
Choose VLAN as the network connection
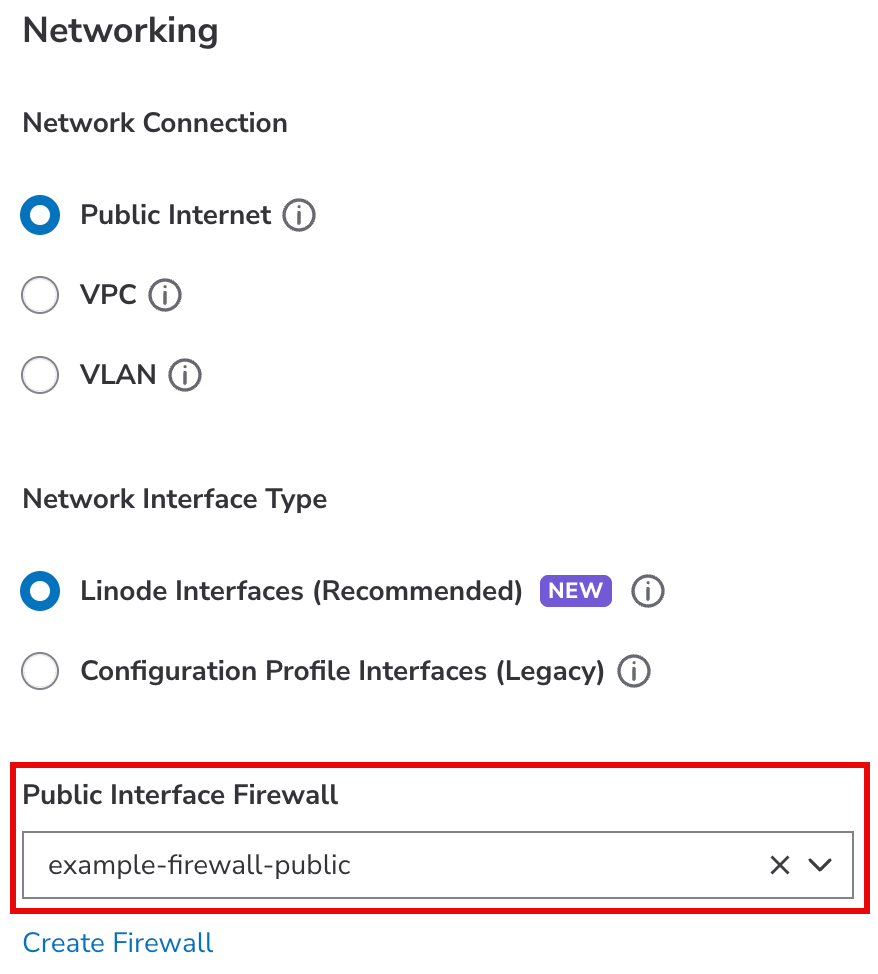pyautogui.click(x=40, y=375)
